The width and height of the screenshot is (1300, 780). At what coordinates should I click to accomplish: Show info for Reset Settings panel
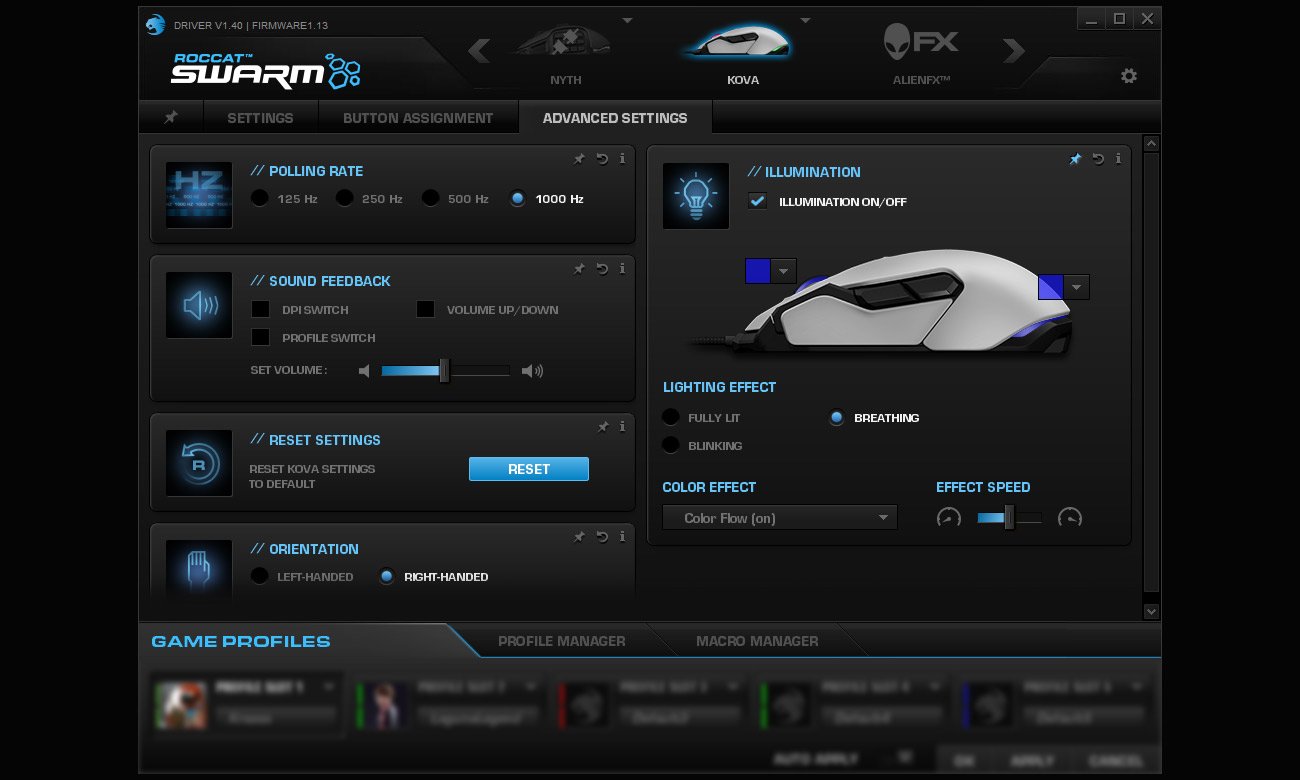pos(622,426)
